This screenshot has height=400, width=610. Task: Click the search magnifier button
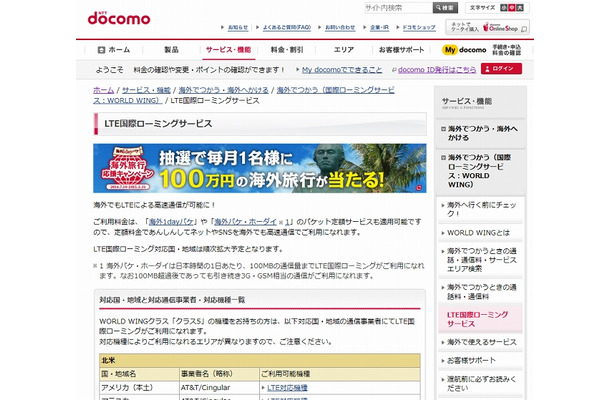pyautogui.click(x=445, y=7)
